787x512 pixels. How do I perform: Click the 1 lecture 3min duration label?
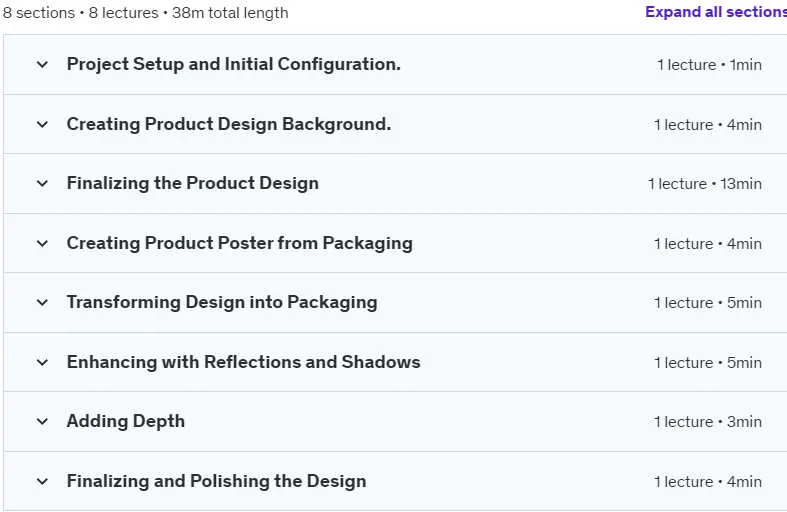(x=708, y=422)
